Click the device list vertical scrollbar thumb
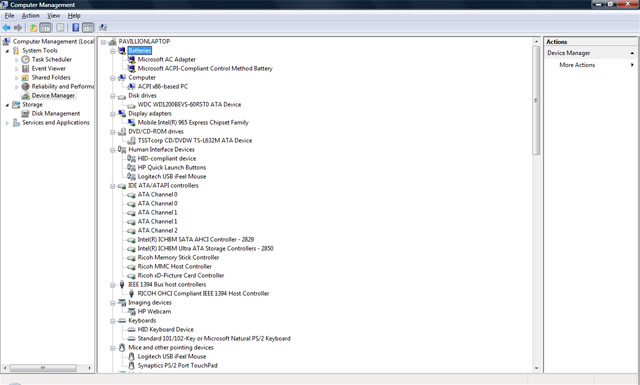 [536, 100]
